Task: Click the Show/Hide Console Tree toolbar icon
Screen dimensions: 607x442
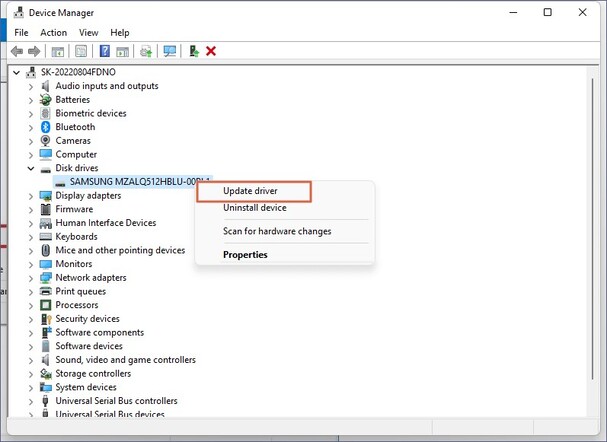Action: pos(58,51)
